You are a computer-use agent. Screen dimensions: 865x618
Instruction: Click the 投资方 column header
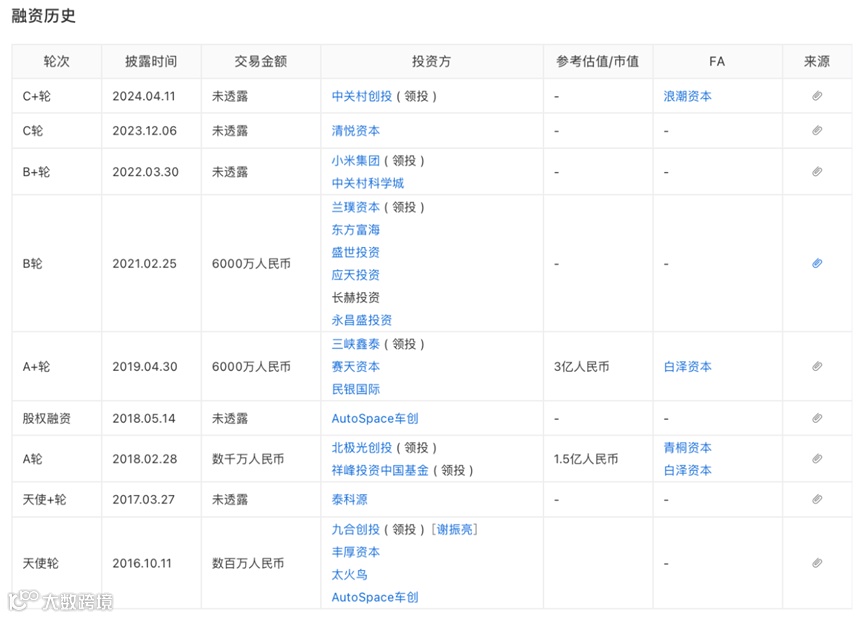pos(431,61)
